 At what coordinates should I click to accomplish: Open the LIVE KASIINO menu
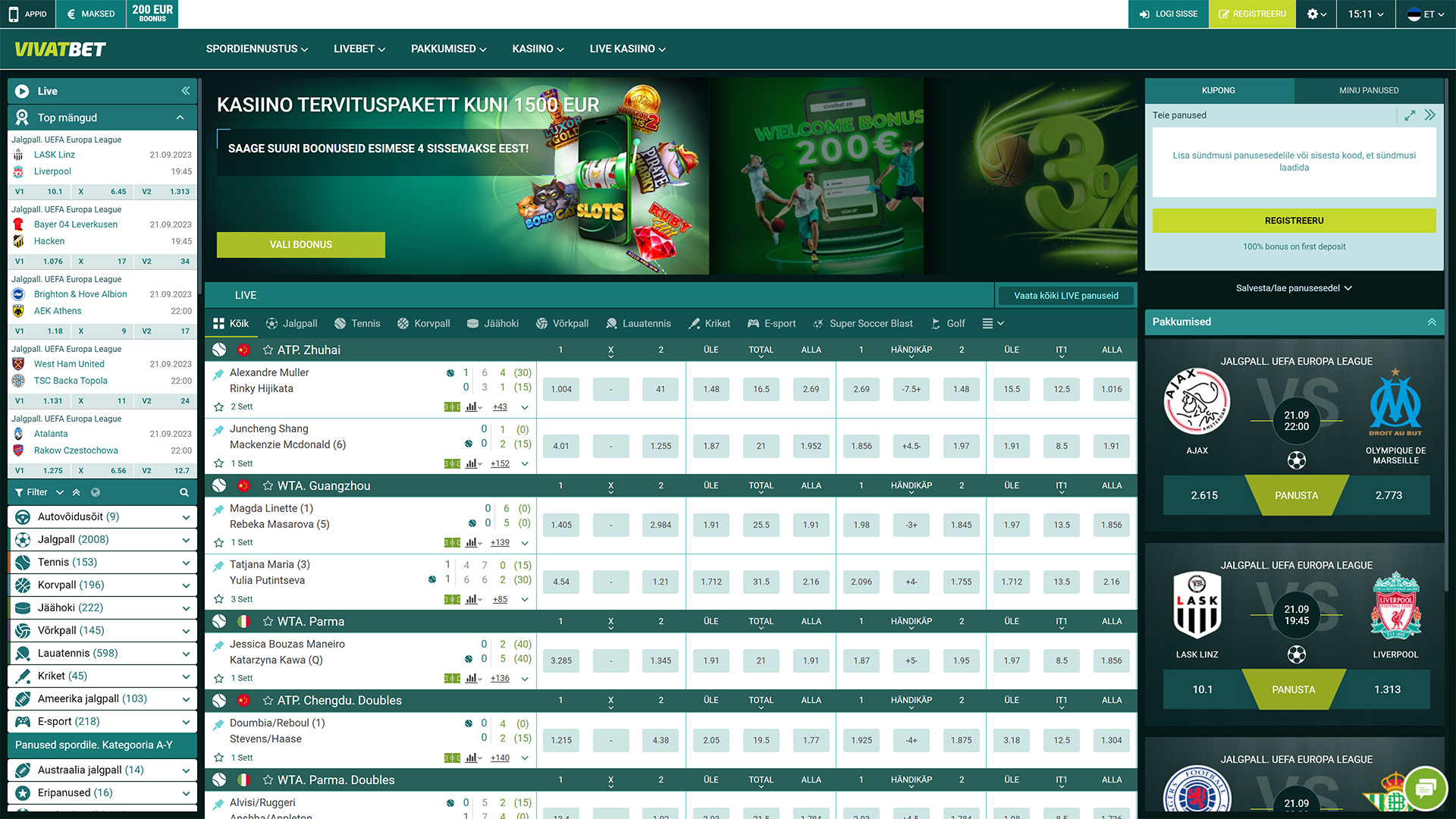click(628, 49)
